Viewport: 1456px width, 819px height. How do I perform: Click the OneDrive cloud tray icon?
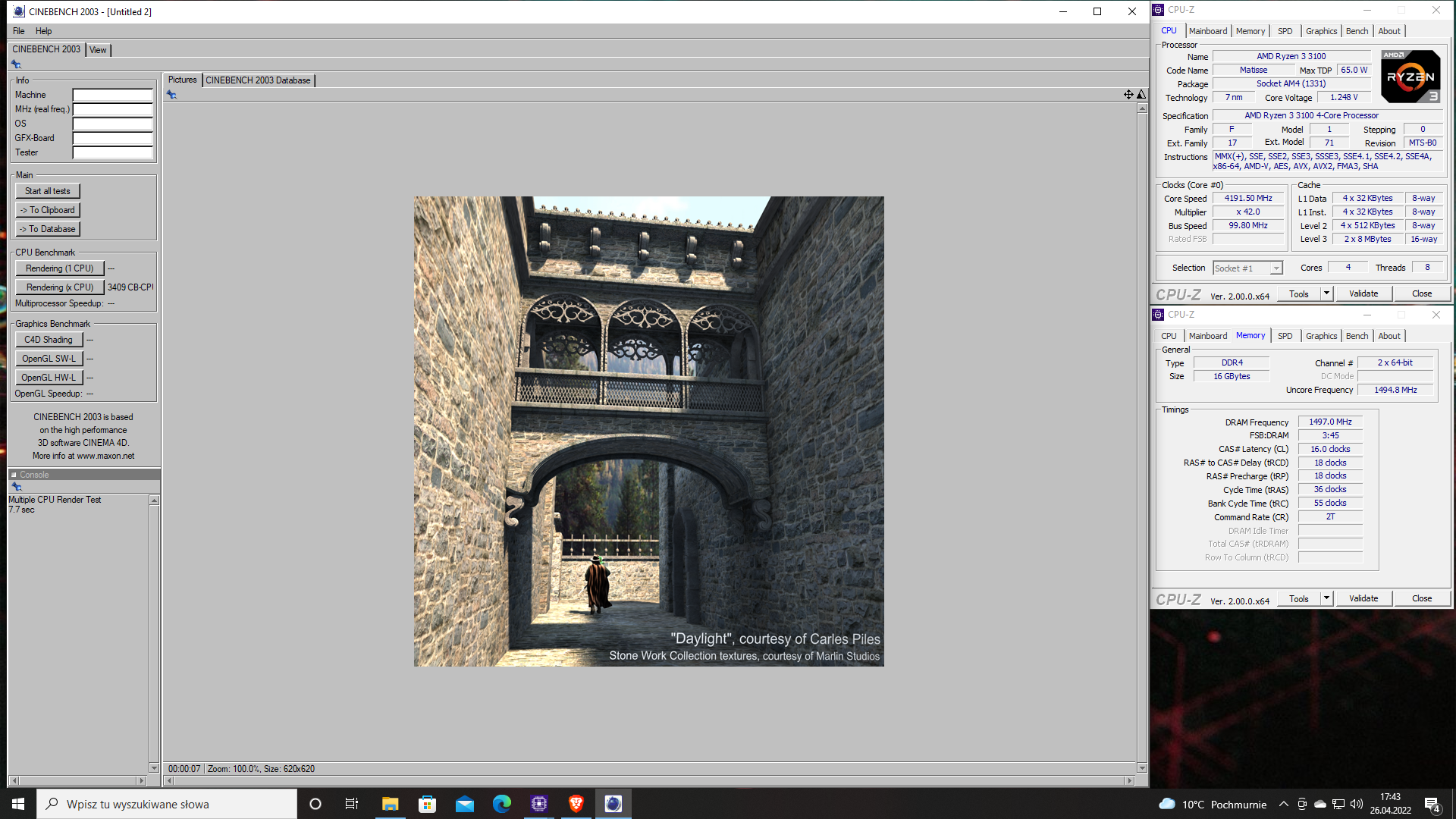tap(1320, 805)
